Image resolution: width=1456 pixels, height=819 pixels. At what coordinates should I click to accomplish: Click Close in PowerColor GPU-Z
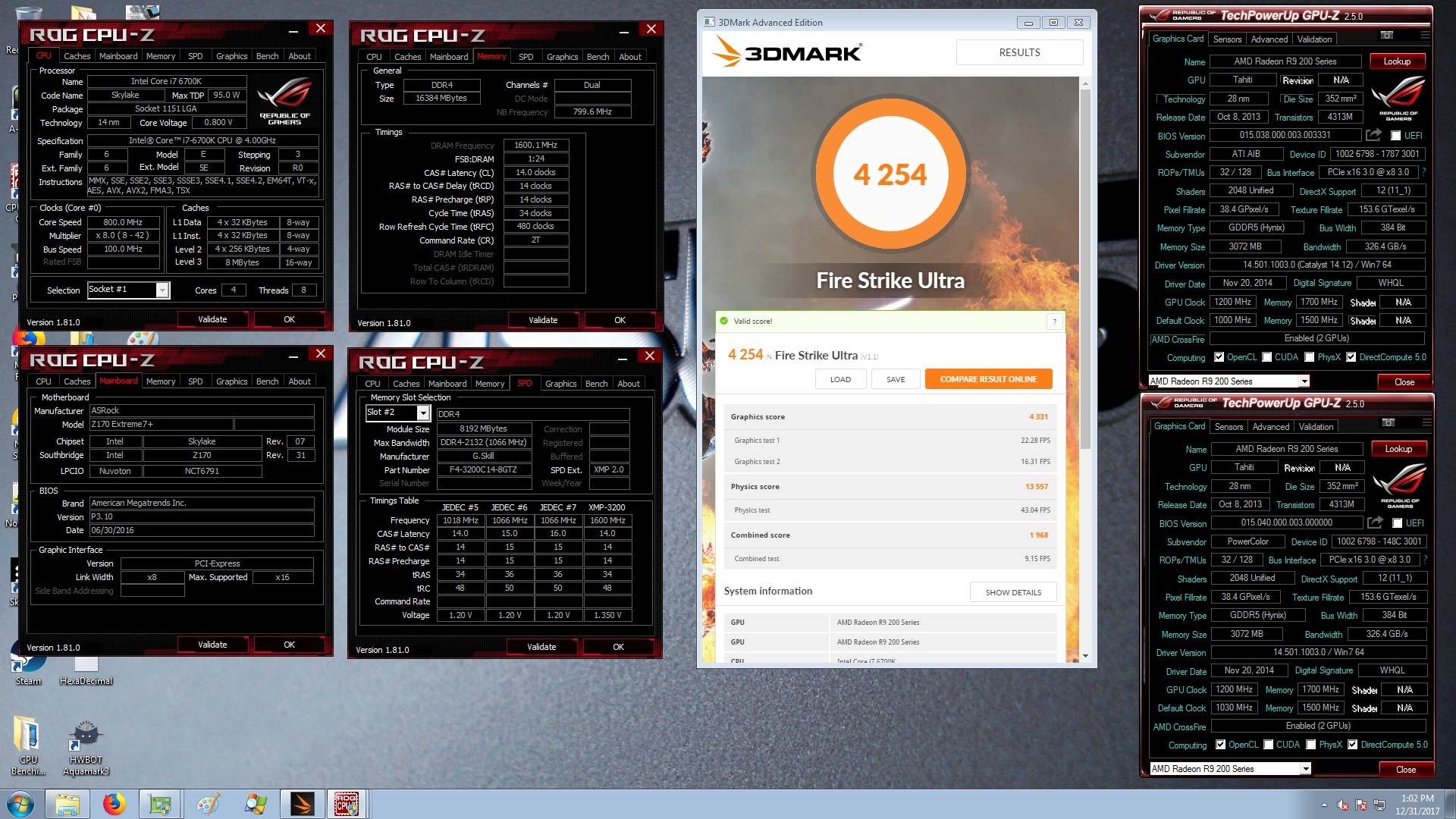(1406, 769)
